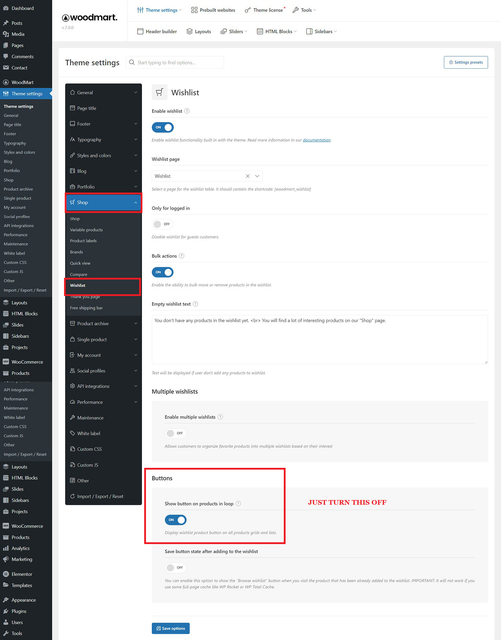This screenshot has width=501, height=640.
Task: Open the Wishlist page dropdown
Action: click(257, 176)
